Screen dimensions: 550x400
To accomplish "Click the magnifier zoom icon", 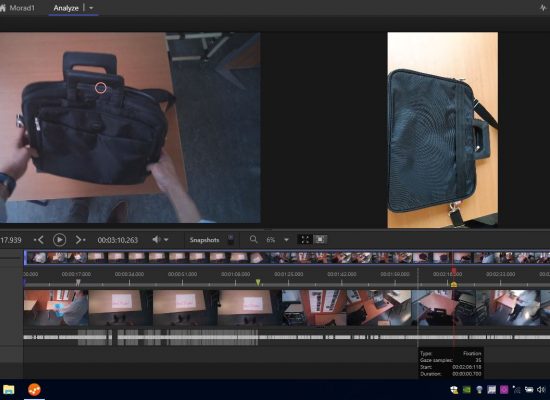I will click(x=253, y=240).
